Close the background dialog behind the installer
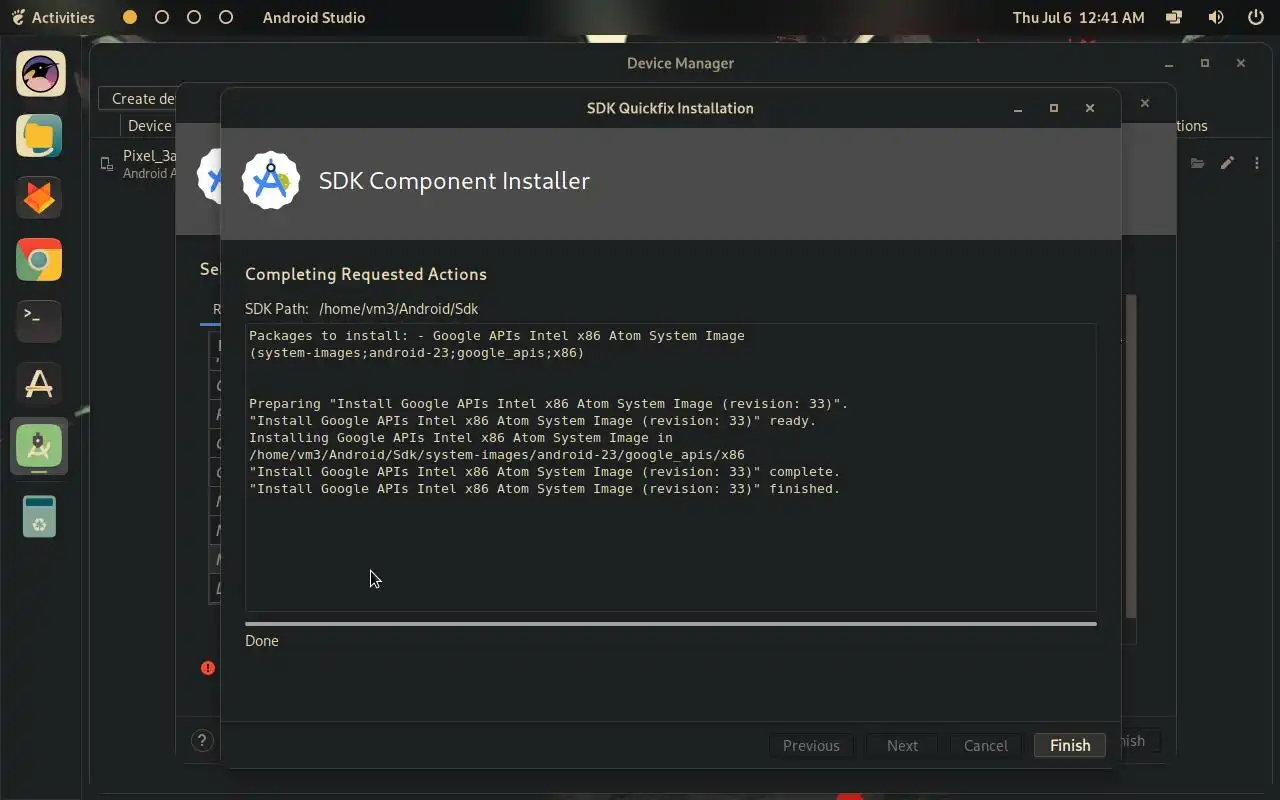Image resolution: width=1280 pixels, height=800 pixels. pyautogui.click(x=1145, y=103)
